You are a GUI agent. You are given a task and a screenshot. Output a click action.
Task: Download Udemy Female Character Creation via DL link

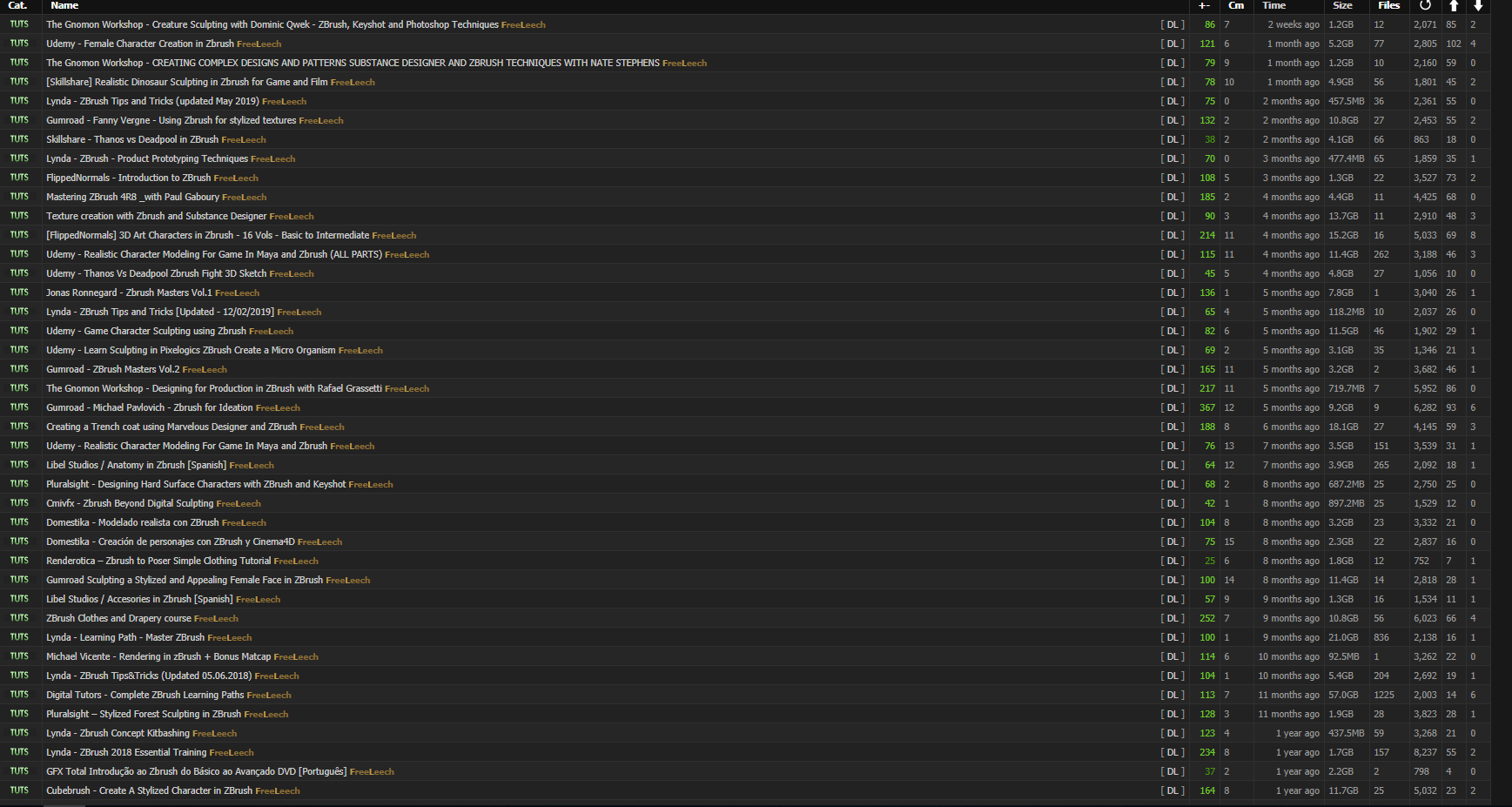(x=1173, y=44)
